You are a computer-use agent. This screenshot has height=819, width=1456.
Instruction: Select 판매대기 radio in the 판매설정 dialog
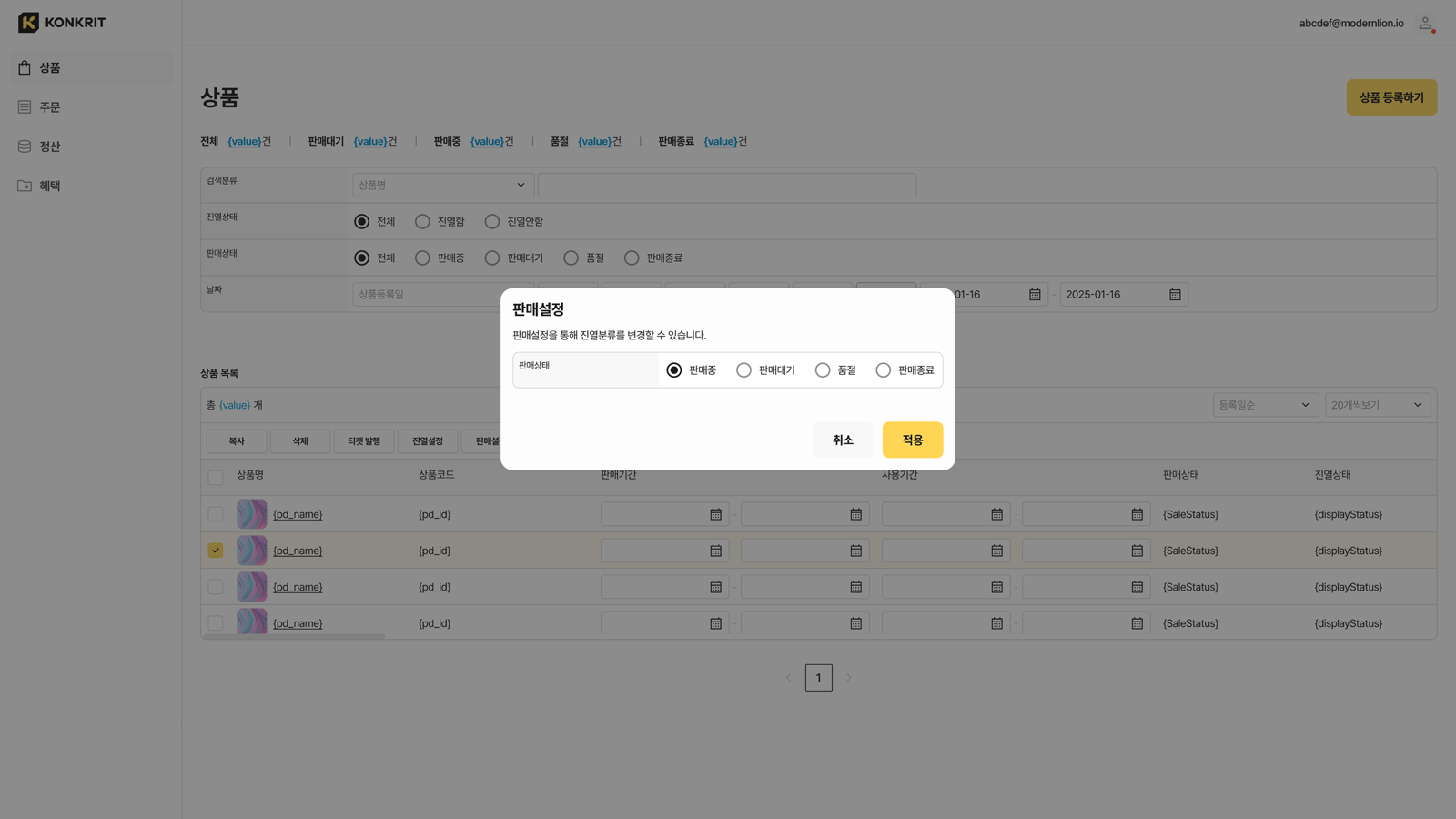coord(744,370)
